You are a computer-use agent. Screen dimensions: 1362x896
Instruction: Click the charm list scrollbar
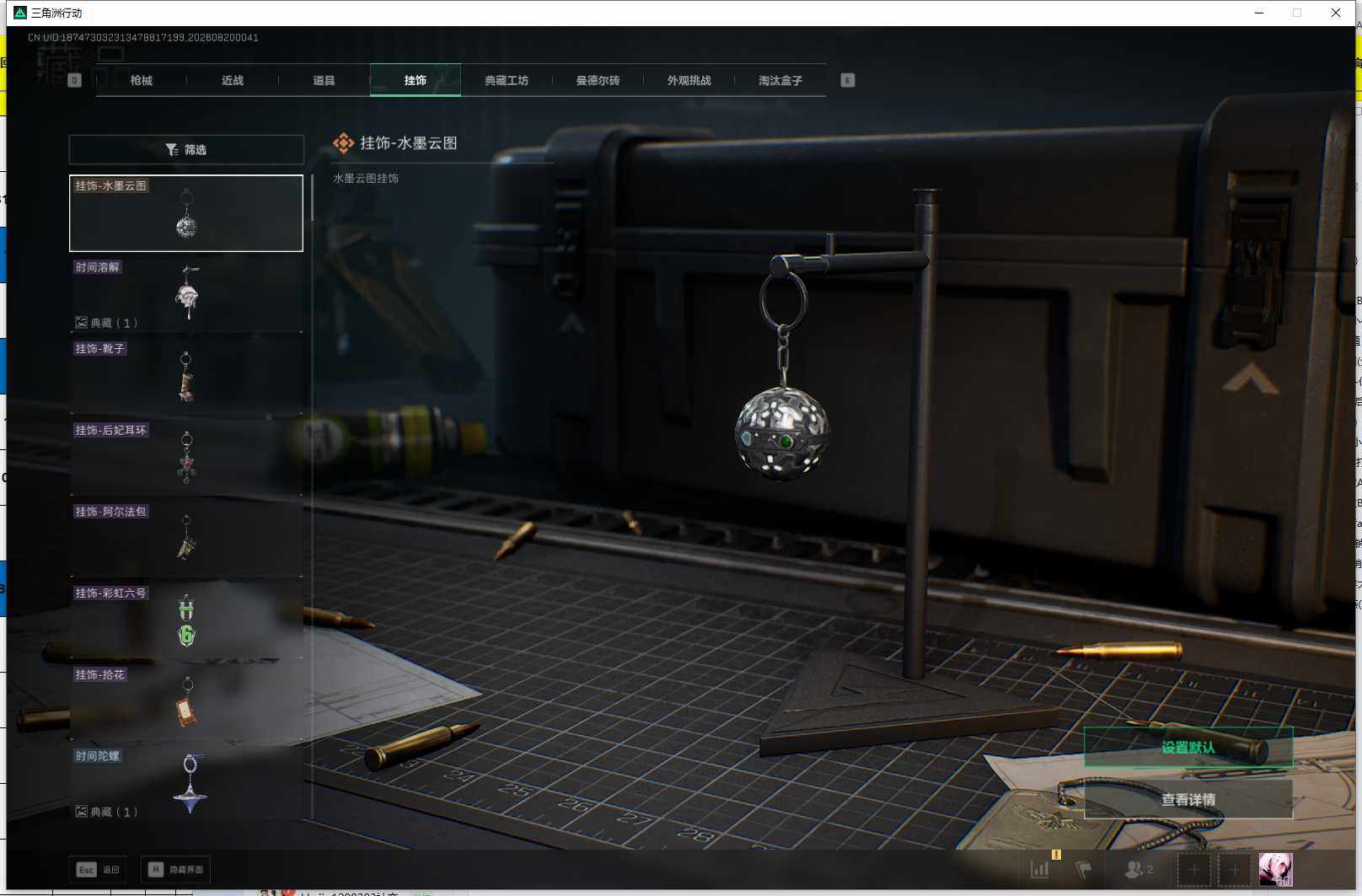[x=312, y=198]
